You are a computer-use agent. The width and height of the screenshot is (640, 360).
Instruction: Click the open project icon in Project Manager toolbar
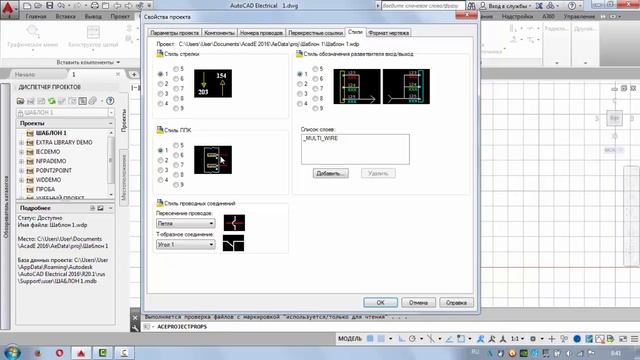pos(20,101)
